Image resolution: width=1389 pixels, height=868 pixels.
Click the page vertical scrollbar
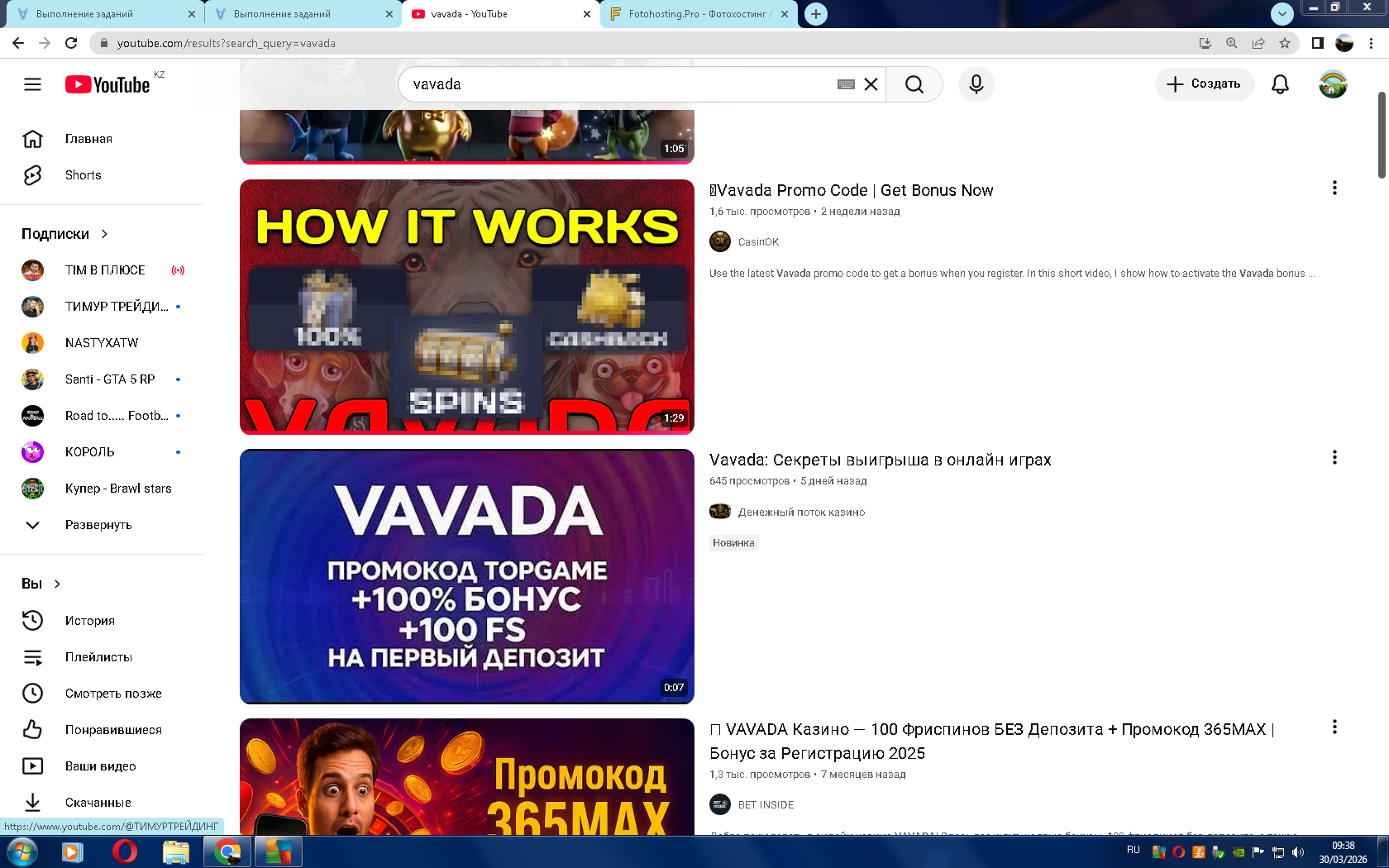point(1382,135)
